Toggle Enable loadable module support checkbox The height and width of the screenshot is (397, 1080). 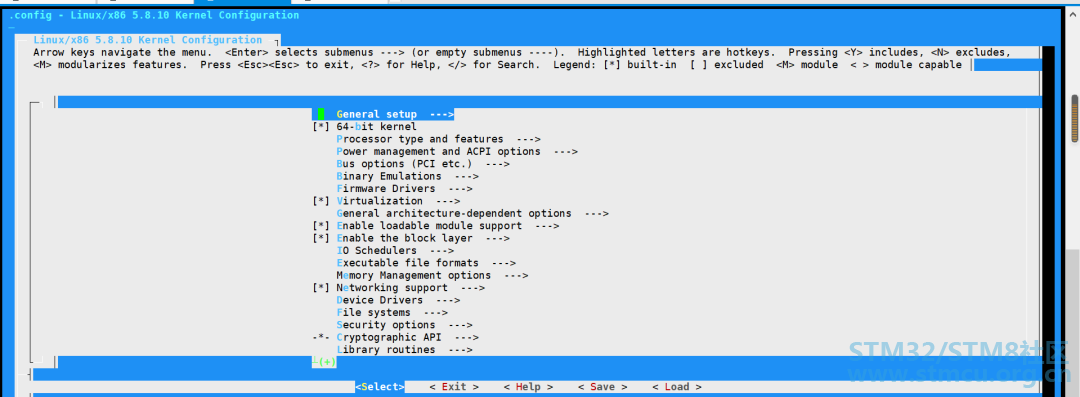click(321, 226)
